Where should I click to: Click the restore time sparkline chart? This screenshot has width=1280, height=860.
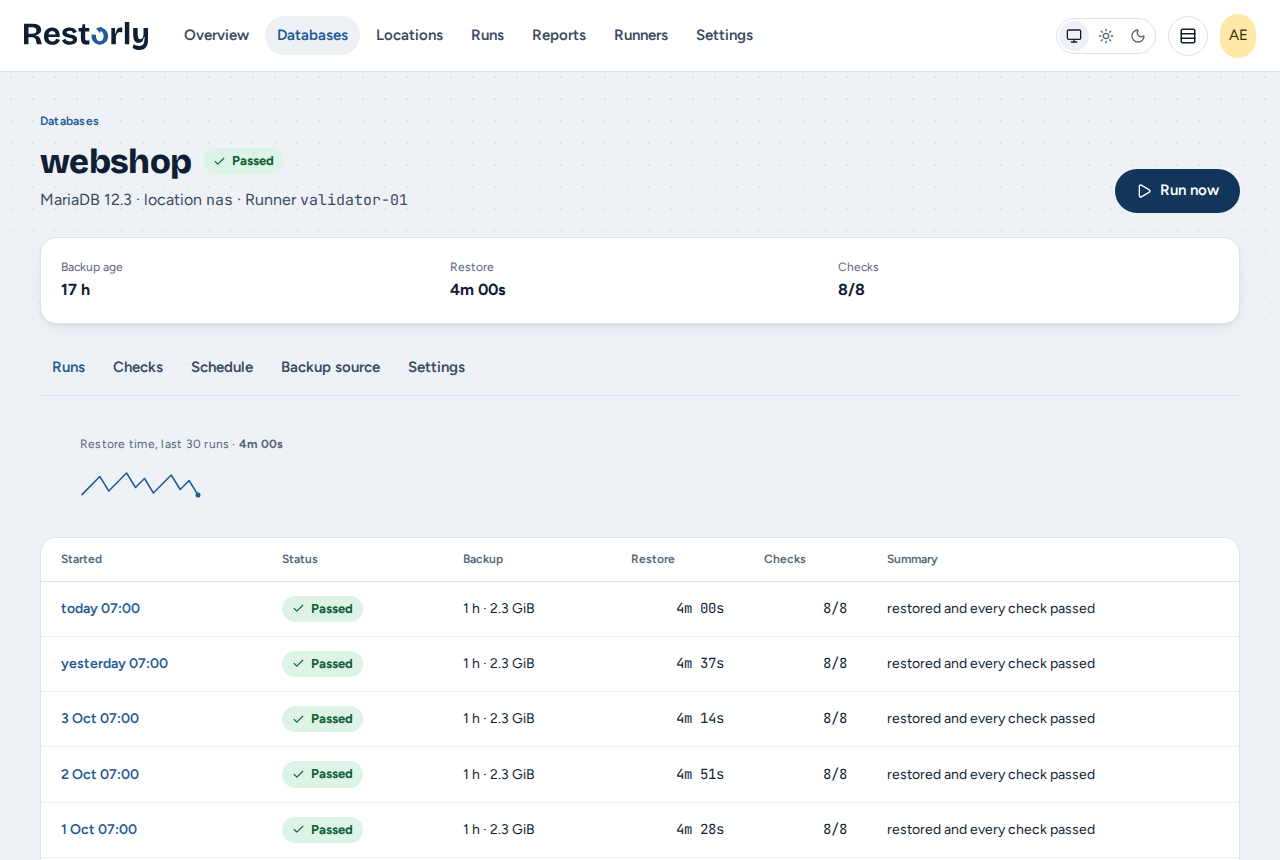pos(140,484)
